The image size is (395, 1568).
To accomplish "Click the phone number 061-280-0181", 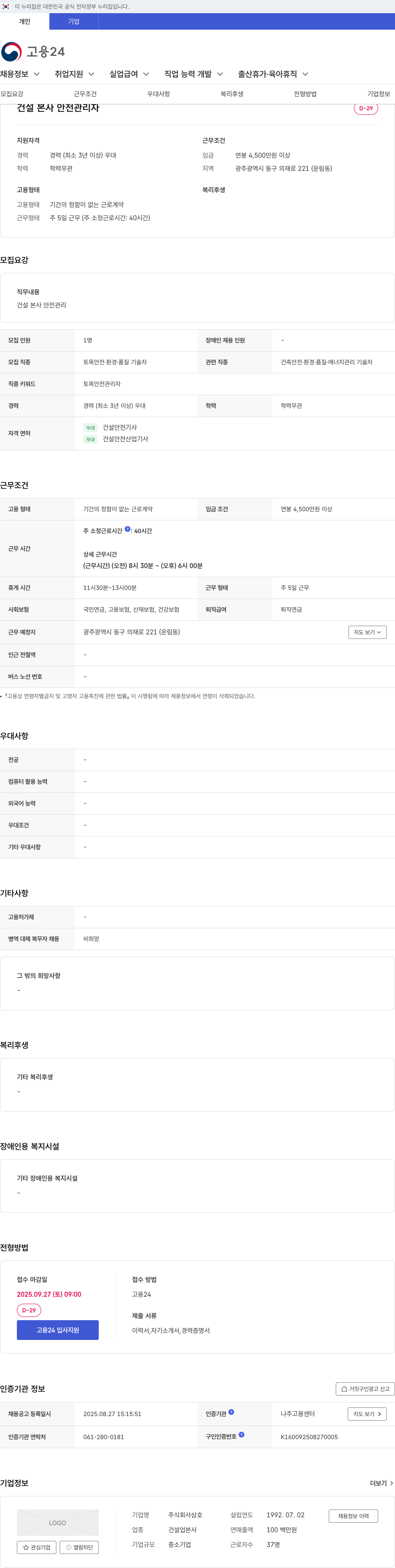I will pos(103,1437).
